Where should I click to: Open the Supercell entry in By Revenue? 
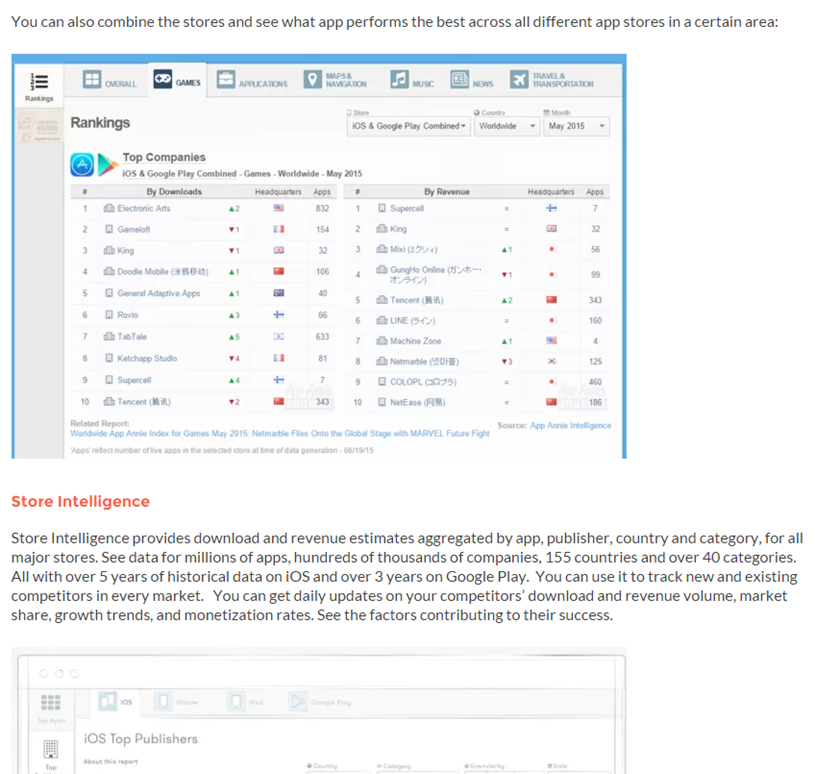click(406, 208)
